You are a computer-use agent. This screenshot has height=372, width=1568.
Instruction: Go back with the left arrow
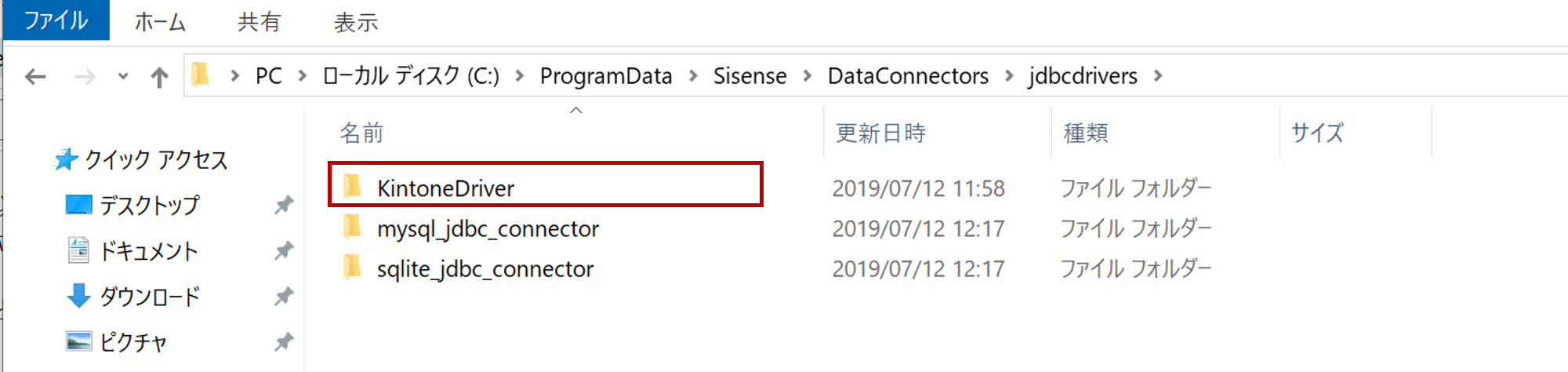[x=35, y=76]
